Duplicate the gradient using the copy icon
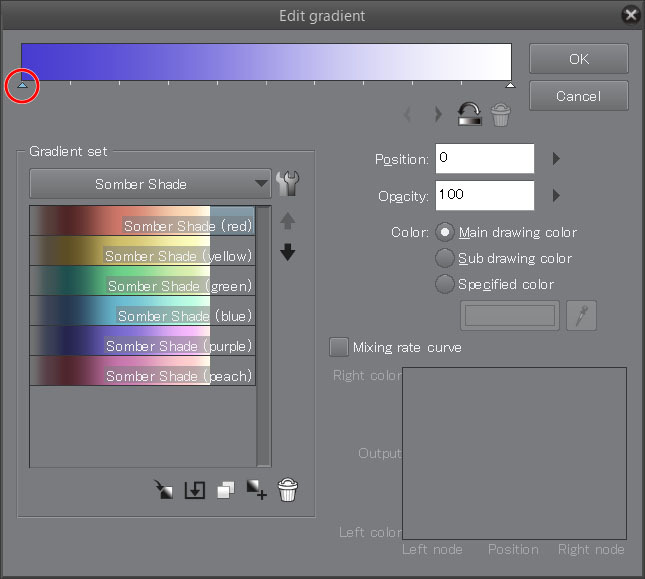This screenshot has width=645, height=579. [226, 490]
